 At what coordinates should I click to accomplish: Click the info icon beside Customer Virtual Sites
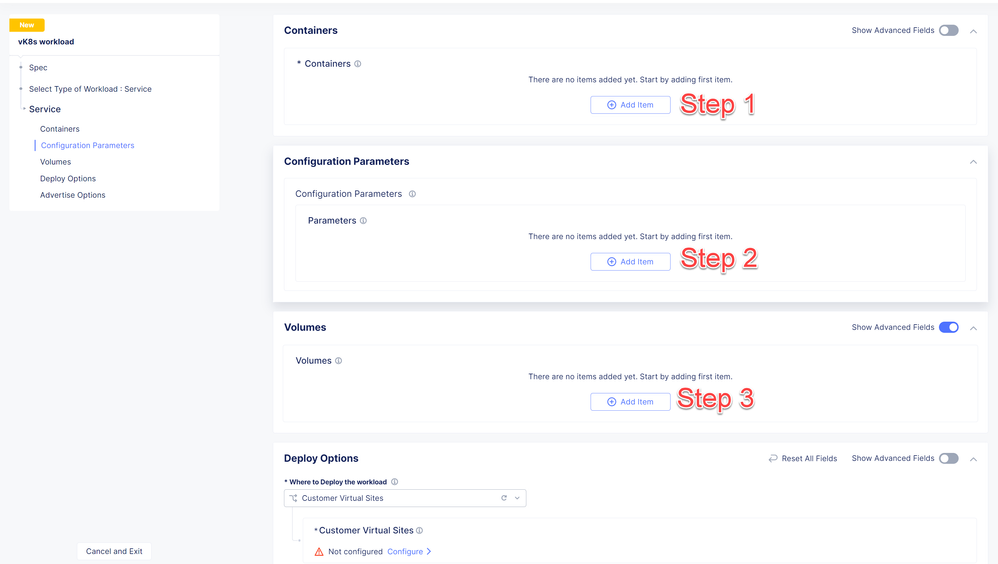point(419,531)
